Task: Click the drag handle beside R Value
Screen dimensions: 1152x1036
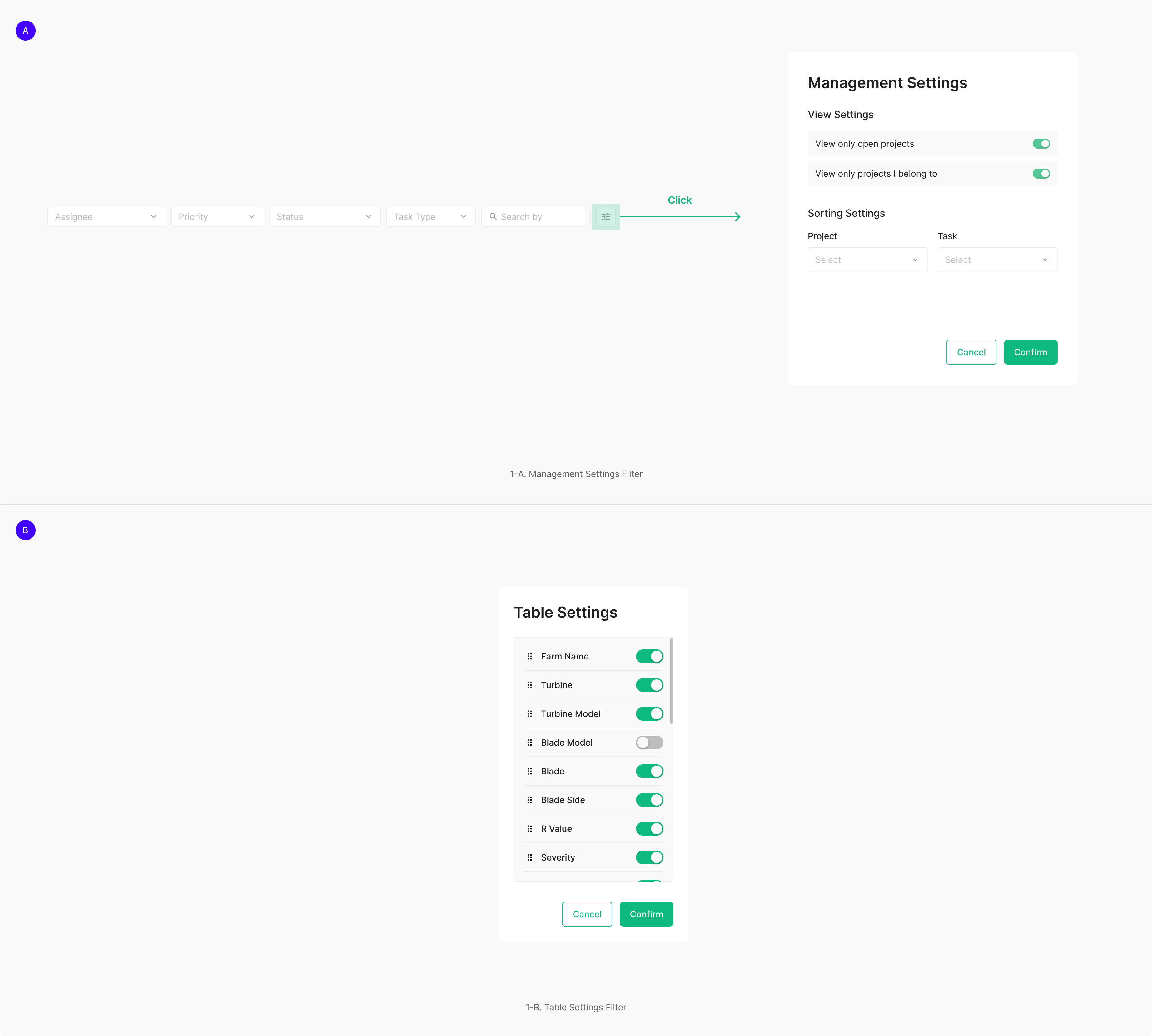Action: 529,829
